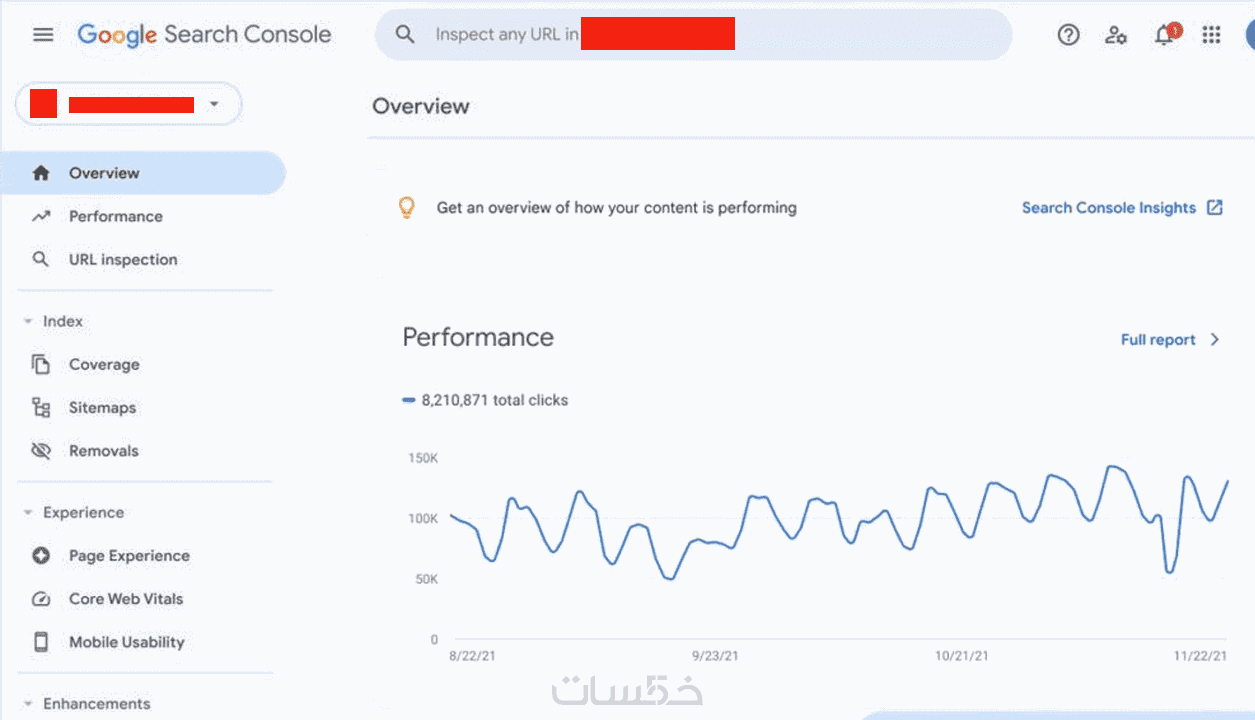Image resolution: width=1255 pixels, height=720 pixels.
Task: Select Performance in the sidebar
Action: point(115,216)
